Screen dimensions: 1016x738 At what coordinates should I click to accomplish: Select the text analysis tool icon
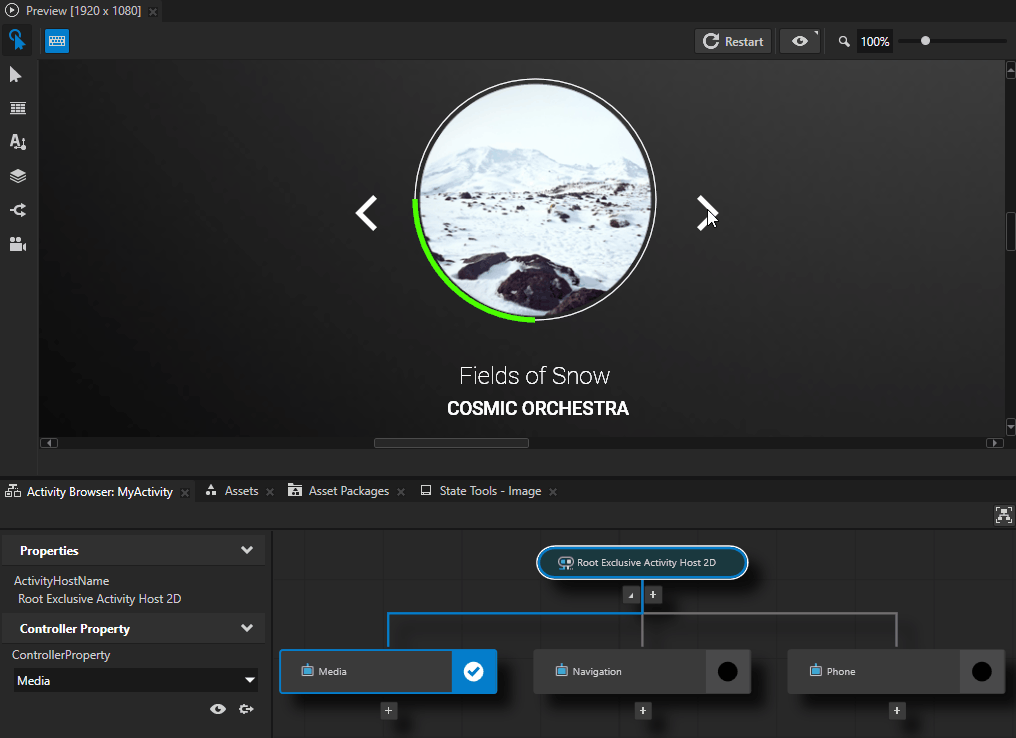[16, 142]
